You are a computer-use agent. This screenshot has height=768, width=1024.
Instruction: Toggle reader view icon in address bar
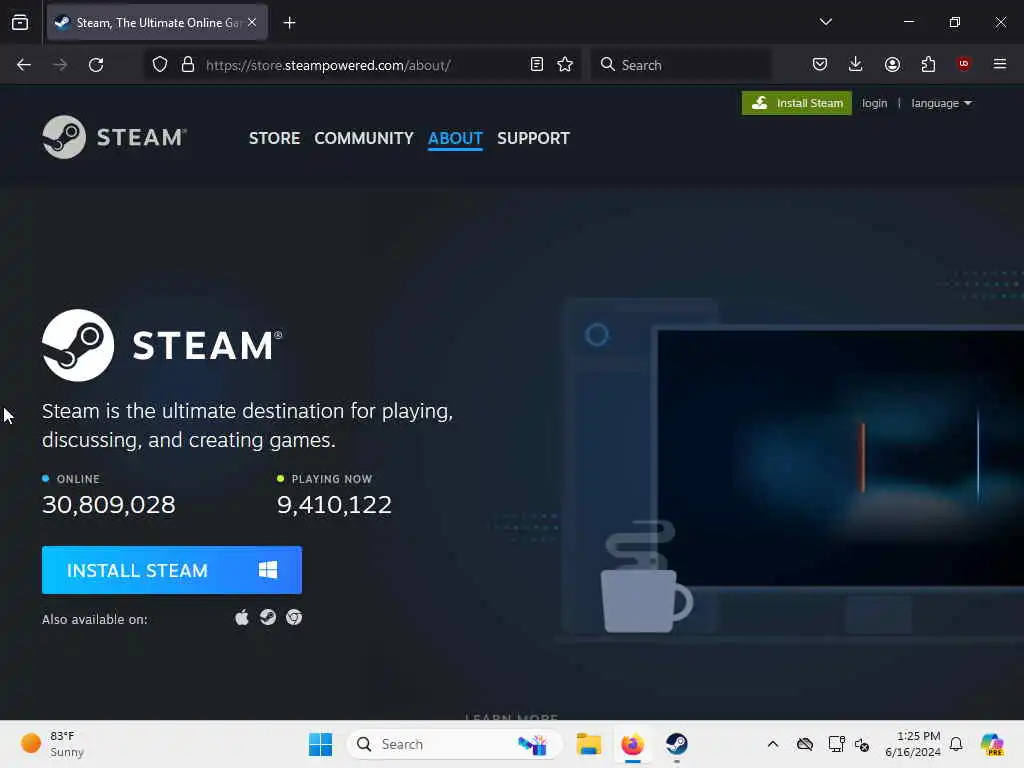[537, 65]
